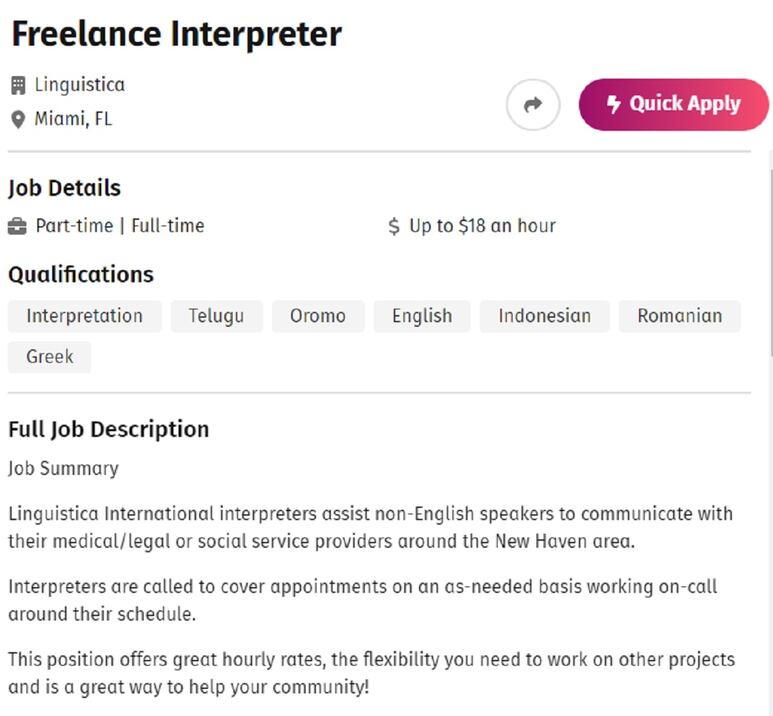The image size is (773, 716).
Task: Click the share arrow icon button
Action: (x=532, y=105)
